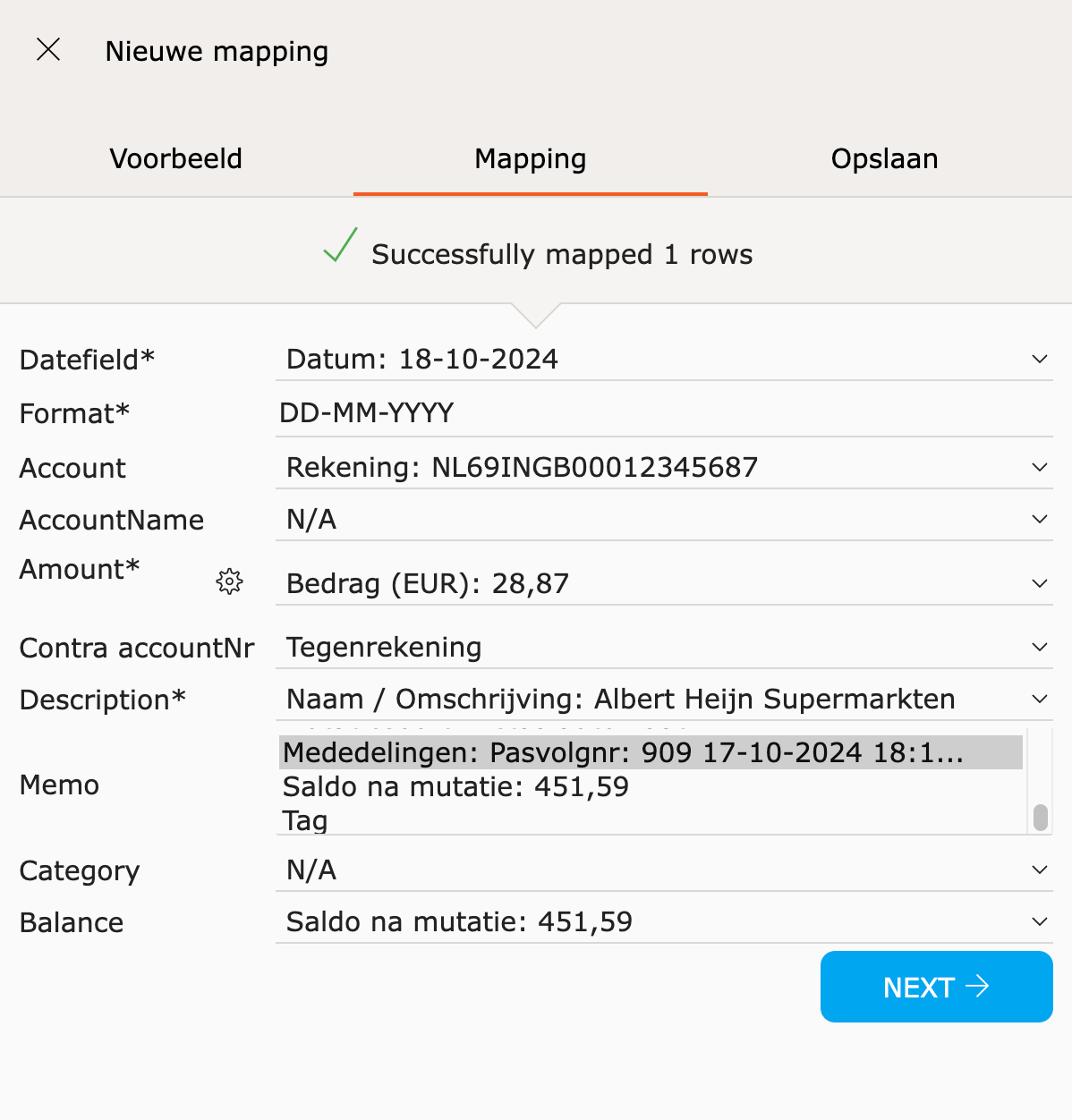Click the NEXT button
The image size is (1072, 1120).
(x=937, y=987)
